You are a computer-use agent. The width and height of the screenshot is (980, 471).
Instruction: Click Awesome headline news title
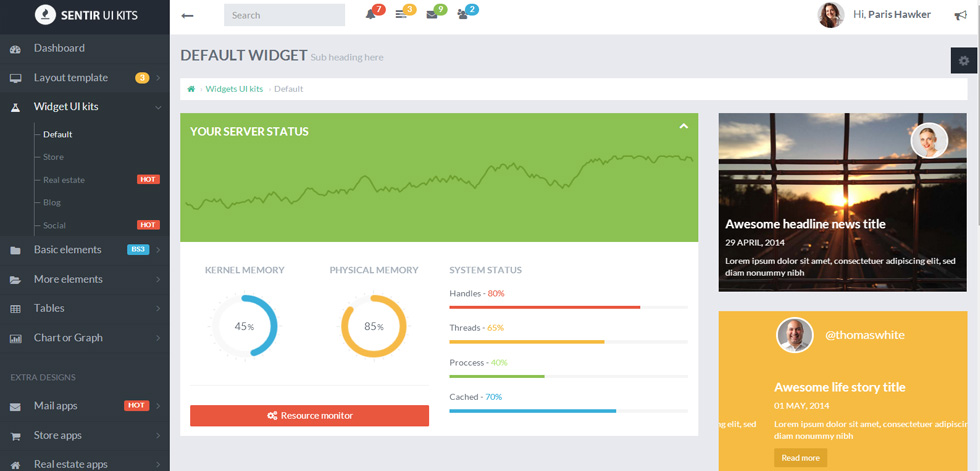pos(805,224)
